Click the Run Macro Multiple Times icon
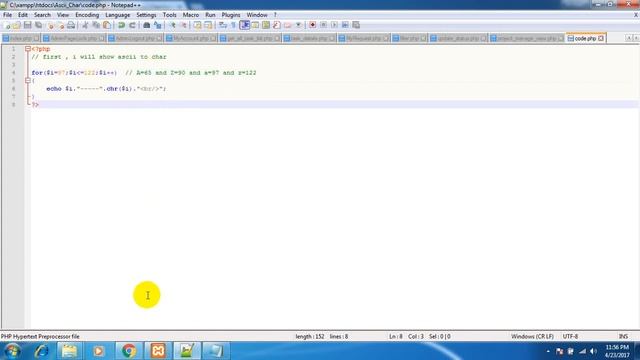Image resolution: width=640 pixels, height=360 pixels. coord(345,25)
